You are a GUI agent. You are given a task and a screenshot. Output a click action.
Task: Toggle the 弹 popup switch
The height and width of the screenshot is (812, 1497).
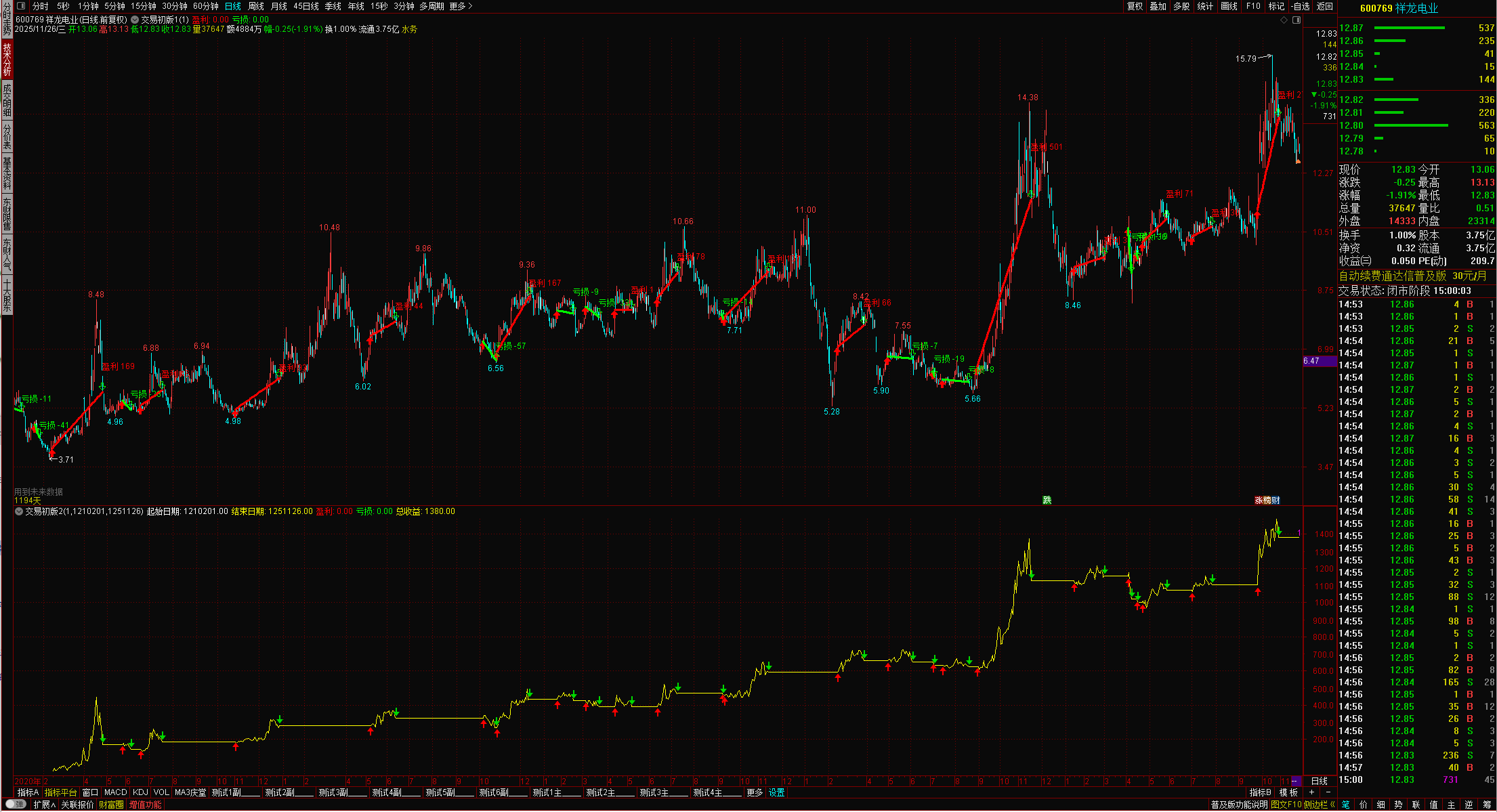pyautogui.click(x=16, y=805)
